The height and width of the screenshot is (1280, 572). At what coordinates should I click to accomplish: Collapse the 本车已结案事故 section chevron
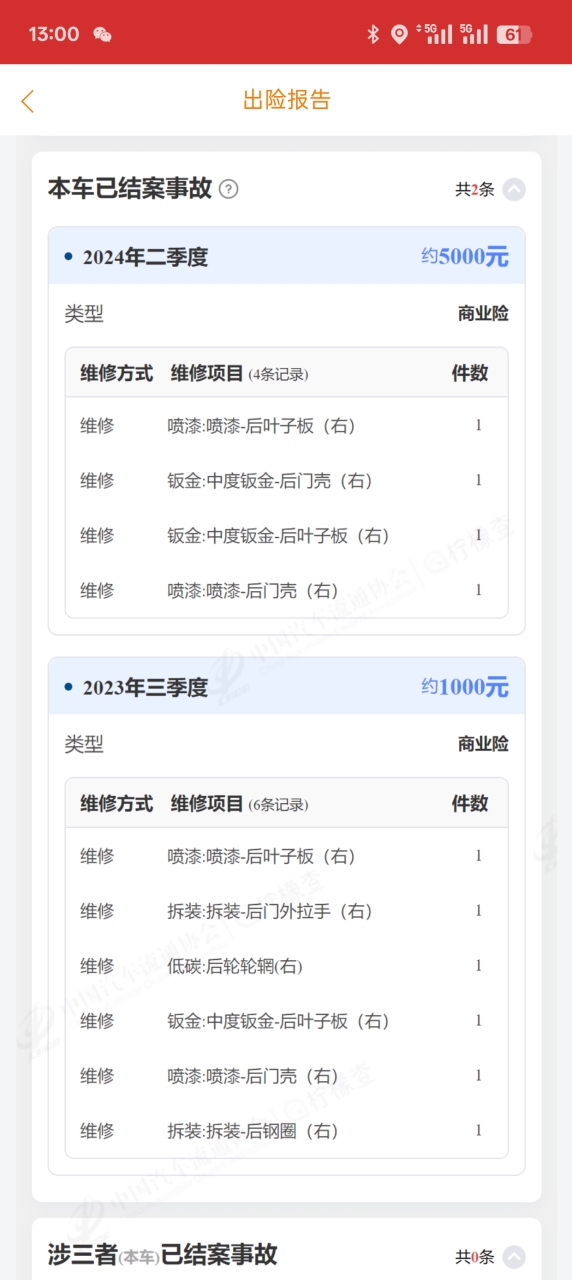click(x=514, y=189)
